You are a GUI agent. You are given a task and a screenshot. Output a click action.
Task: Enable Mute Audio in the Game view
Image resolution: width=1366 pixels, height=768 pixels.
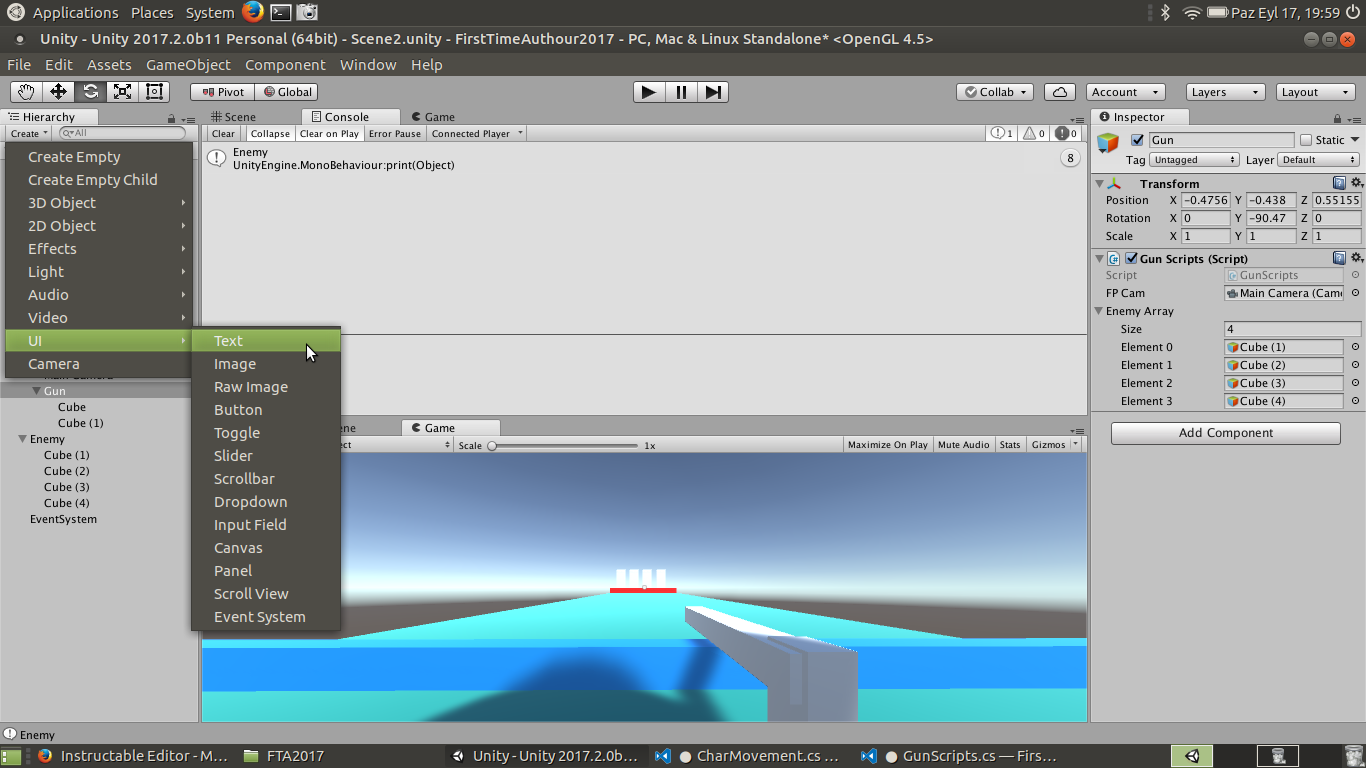(x=963, y=444)
